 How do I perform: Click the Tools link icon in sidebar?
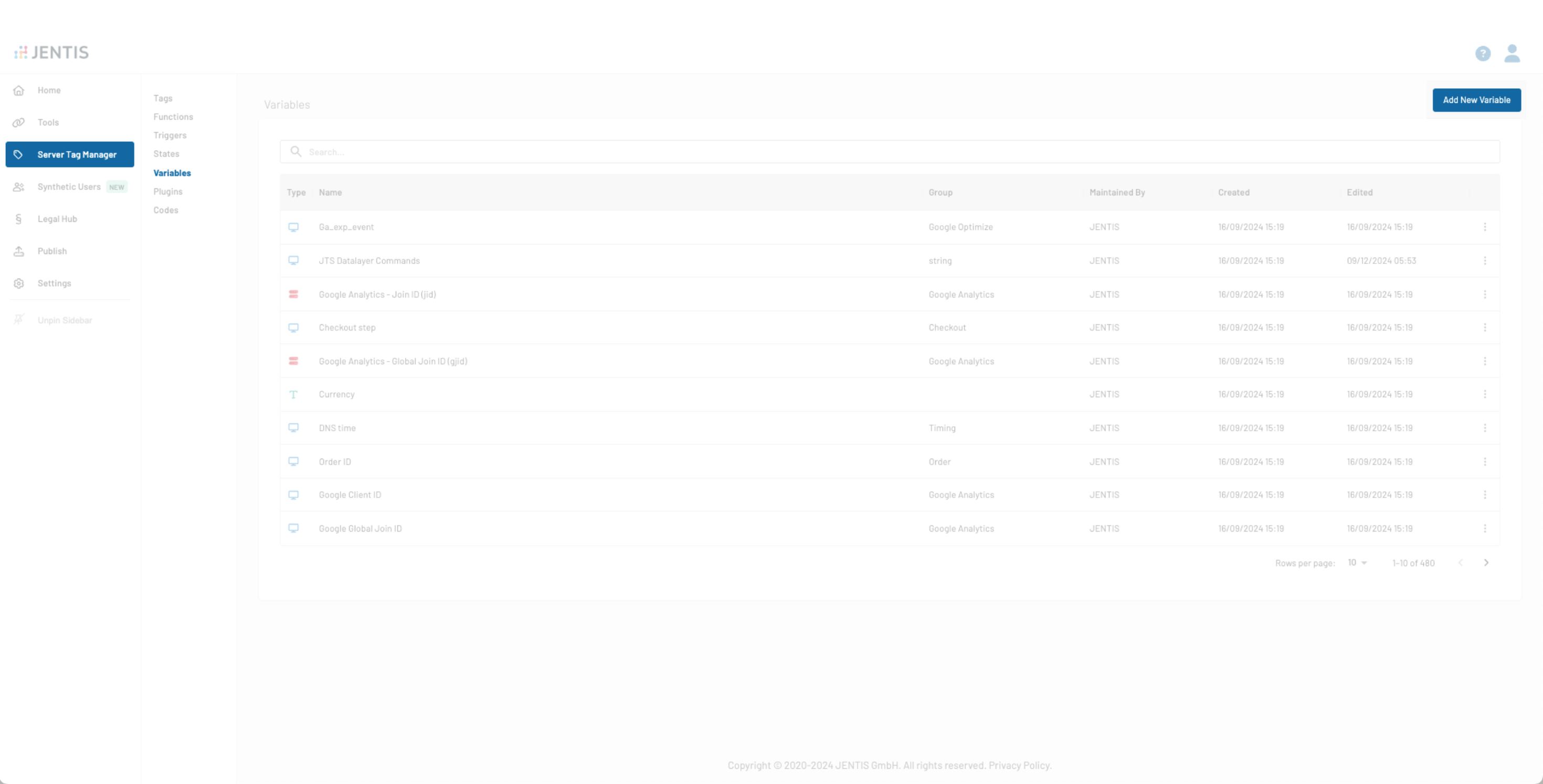click(x=19, y=122)
